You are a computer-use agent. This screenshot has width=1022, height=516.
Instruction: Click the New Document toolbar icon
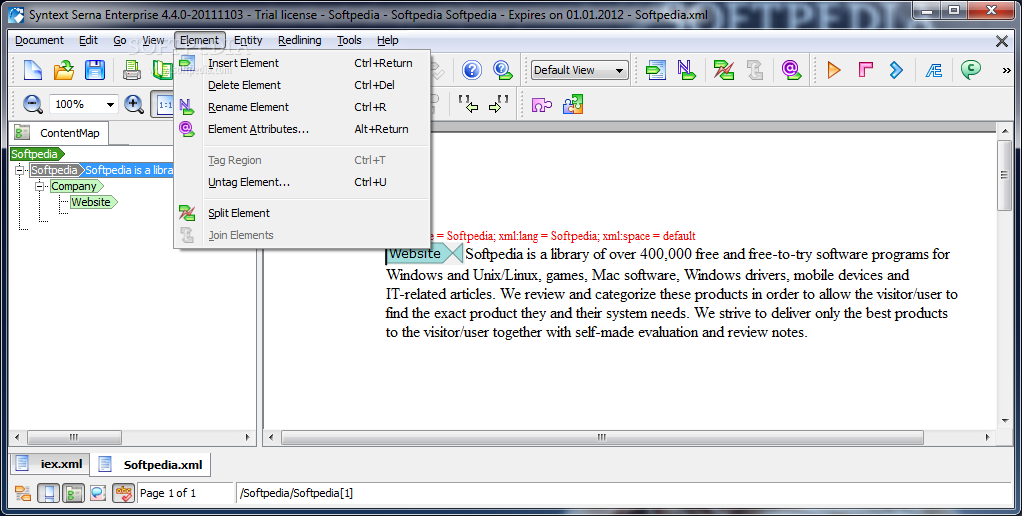coord(33,70)
